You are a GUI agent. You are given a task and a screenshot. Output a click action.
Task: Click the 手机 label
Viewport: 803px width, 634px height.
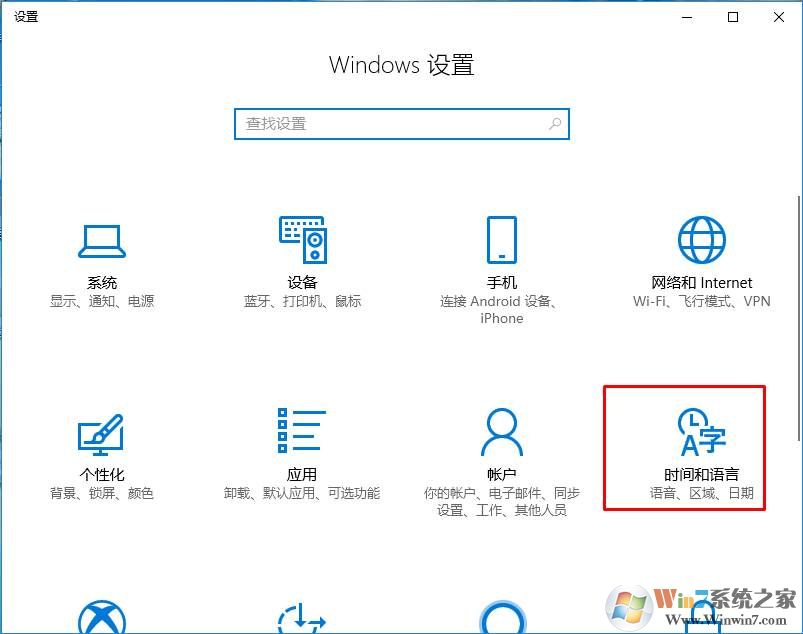tap(502, 283)
